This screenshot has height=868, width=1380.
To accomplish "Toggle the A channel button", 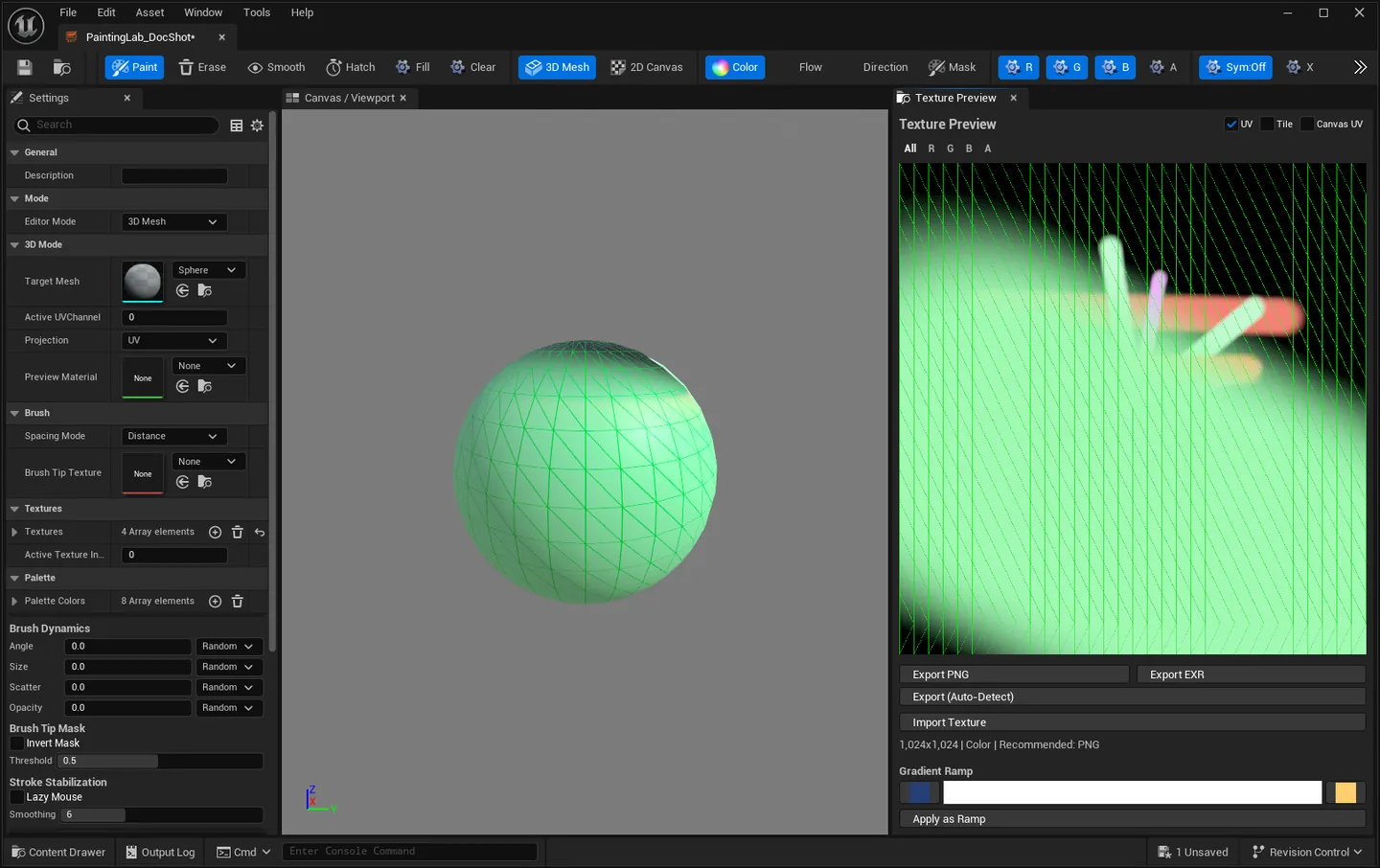I will coord(1162,67).
